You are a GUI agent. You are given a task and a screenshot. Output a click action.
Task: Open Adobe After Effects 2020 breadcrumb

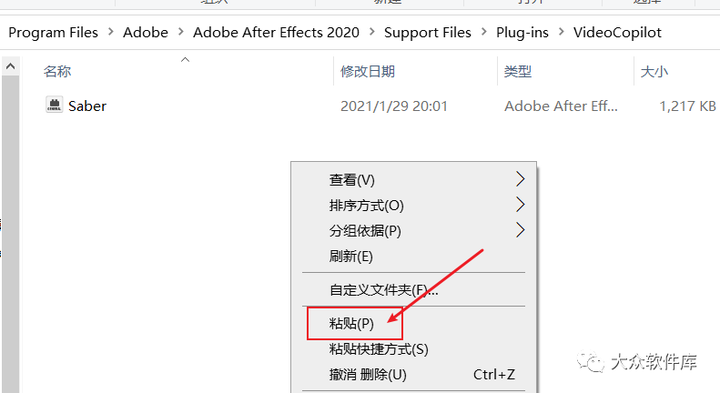point(276,33)
